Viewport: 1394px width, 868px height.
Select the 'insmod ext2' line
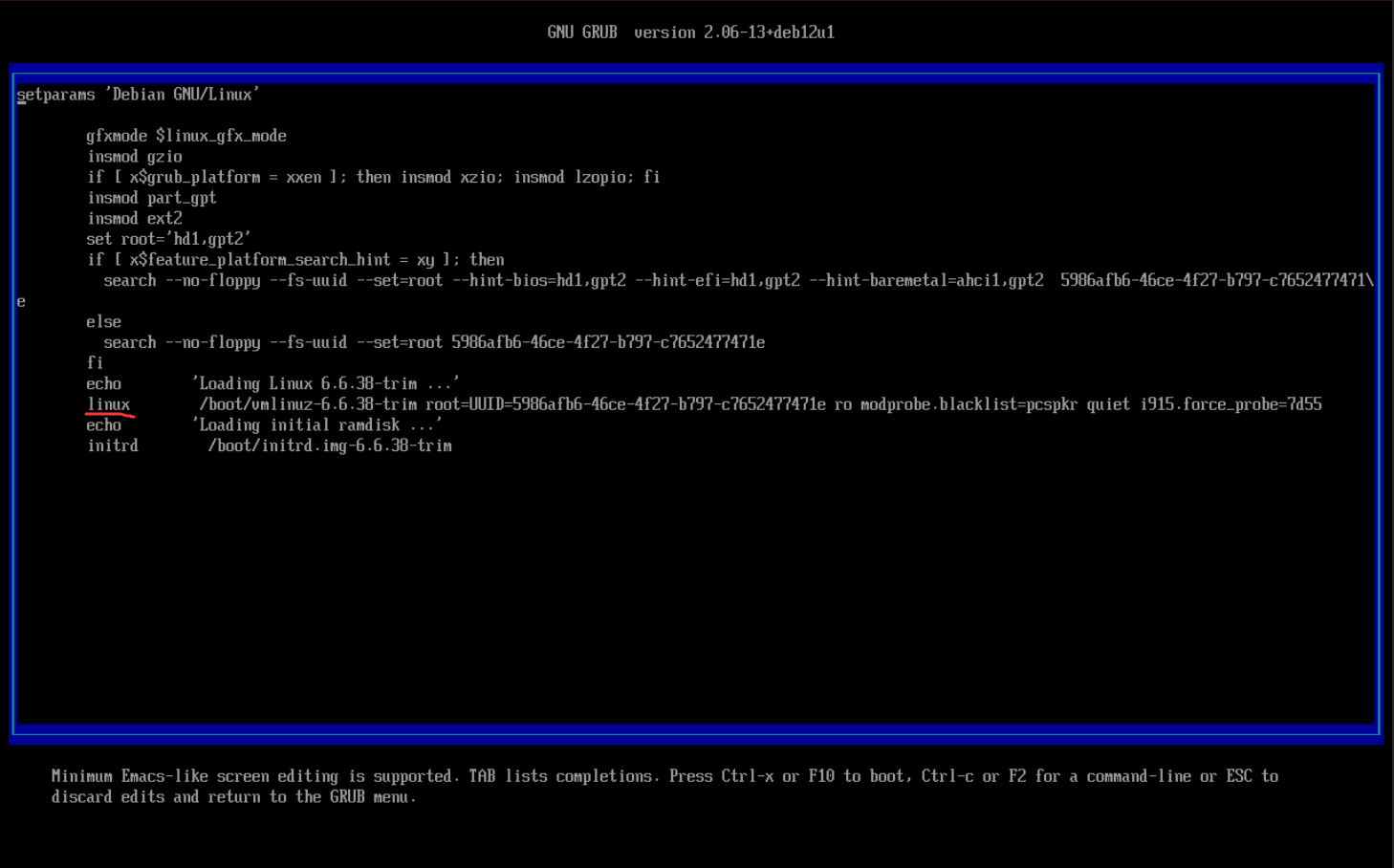(x=135, y=219)
